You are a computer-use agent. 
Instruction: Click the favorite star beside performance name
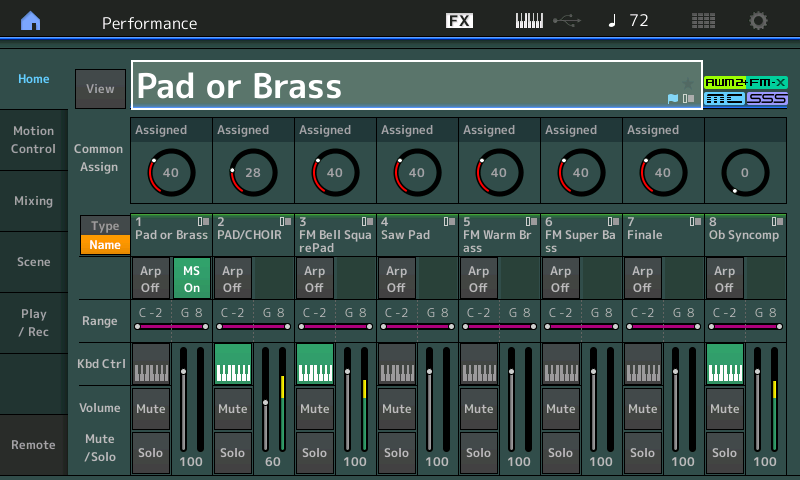[x=687, y=83]
